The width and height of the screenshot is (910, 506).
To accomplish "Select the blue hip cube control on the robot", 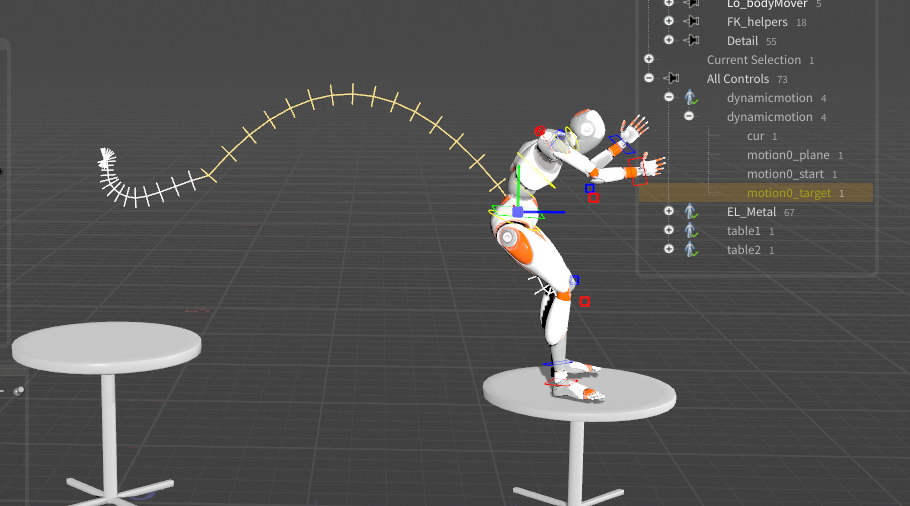I will [x=518, y=212].
